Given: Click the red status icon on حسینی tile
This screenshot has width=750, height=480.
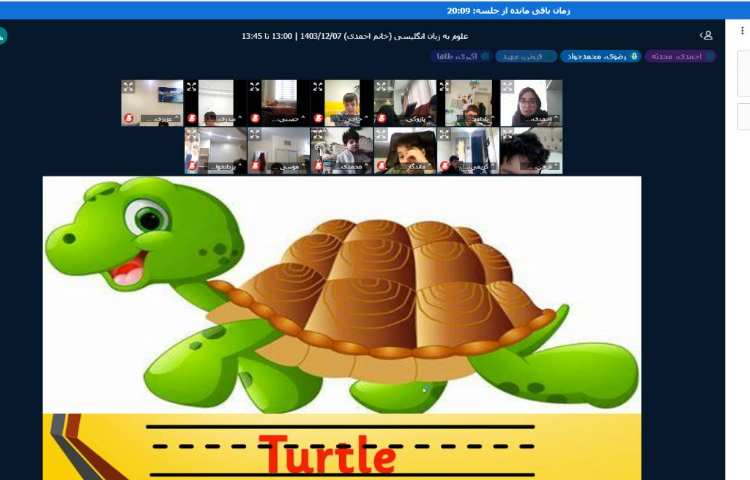Looking at the screenshot, I should (255, 118).
